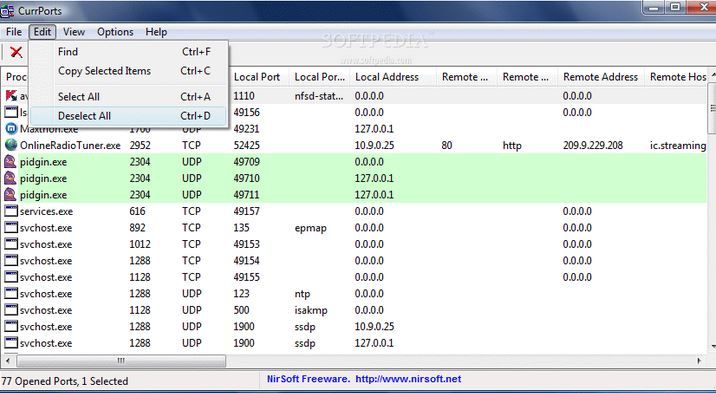
Task: Open the Help menu
Action: pos(156,32)
